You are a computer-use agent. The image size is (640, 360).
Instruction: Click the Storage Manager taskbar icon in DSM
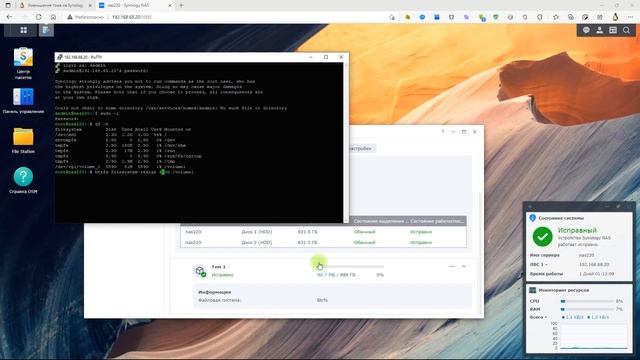click(x=46, y=30)
